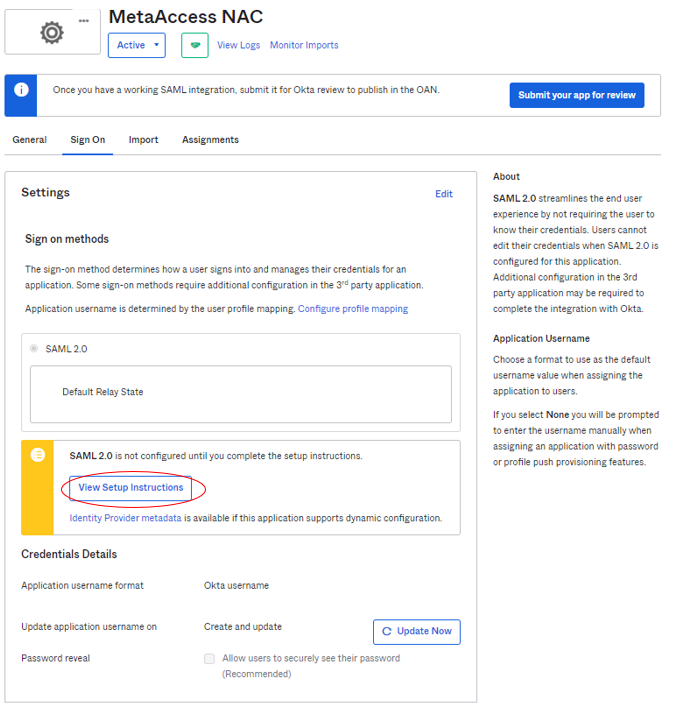Screen dimensions: 680x722
Task: Open the View Logs link
Action: coord(238,45)
